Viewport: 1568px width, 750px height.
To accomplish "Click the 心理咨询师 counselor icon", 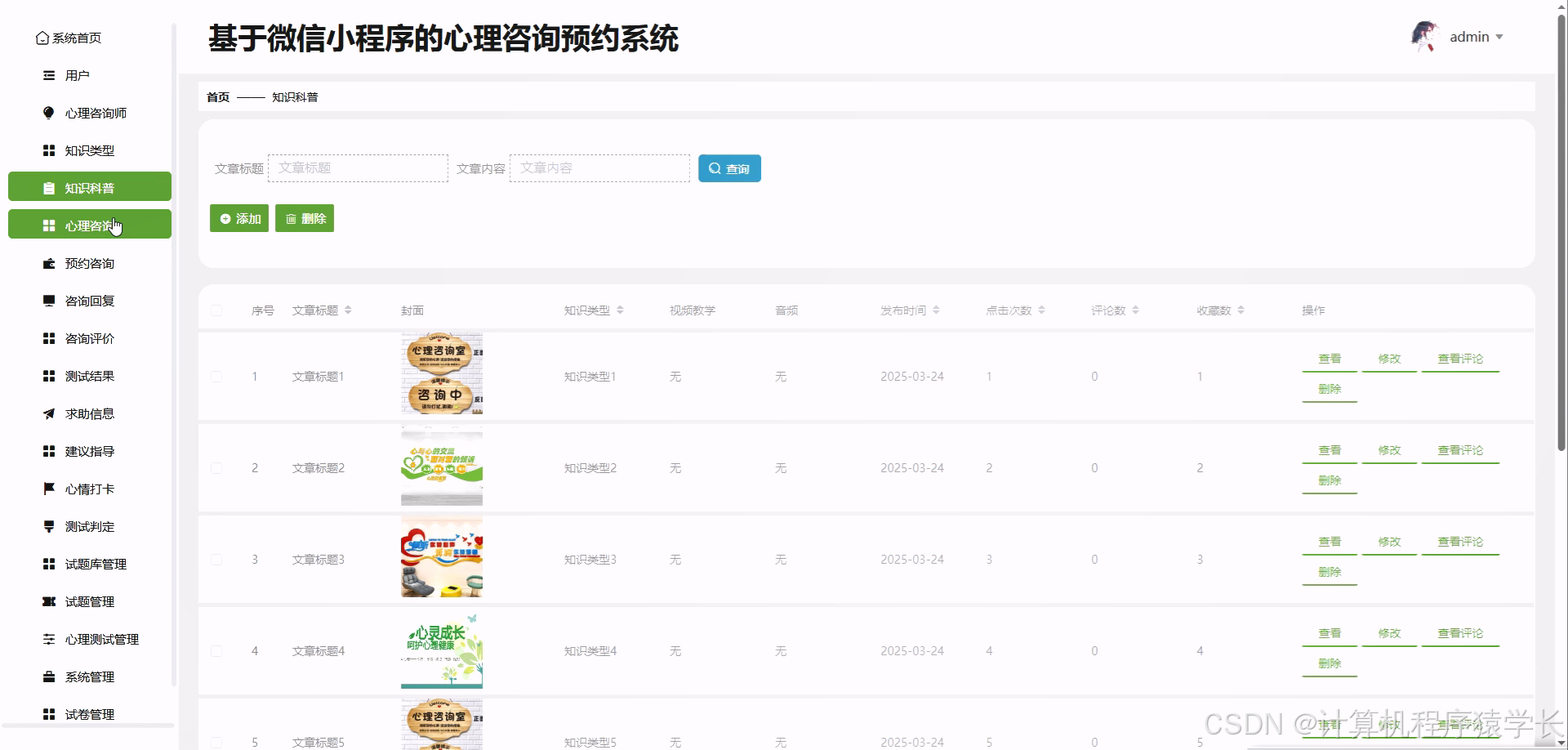I will pyautogui.click(x=49, y=113).
